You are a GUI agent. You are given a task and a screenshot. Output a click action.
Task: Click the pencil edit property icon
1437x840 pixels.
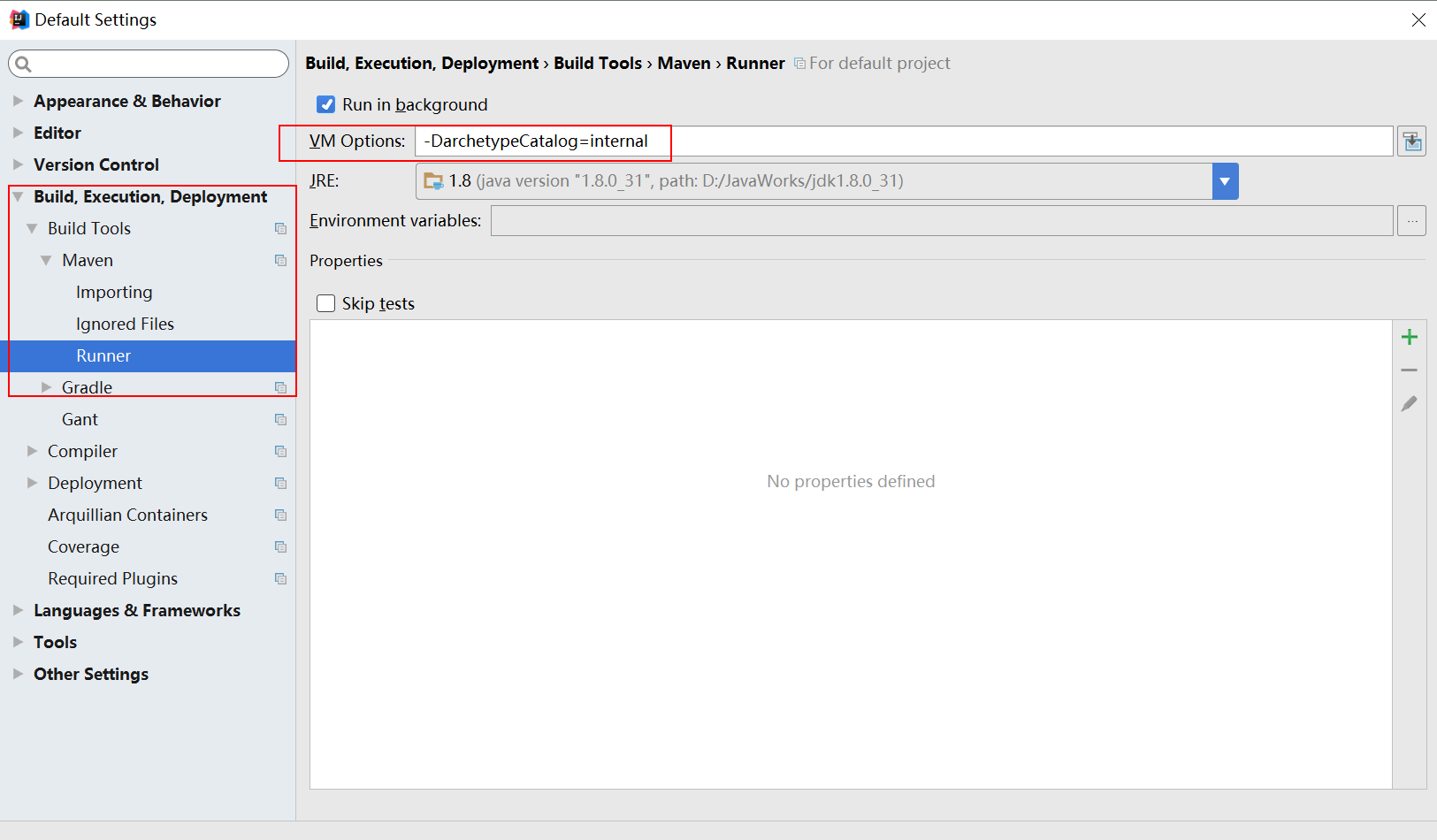click(1410, 403)
